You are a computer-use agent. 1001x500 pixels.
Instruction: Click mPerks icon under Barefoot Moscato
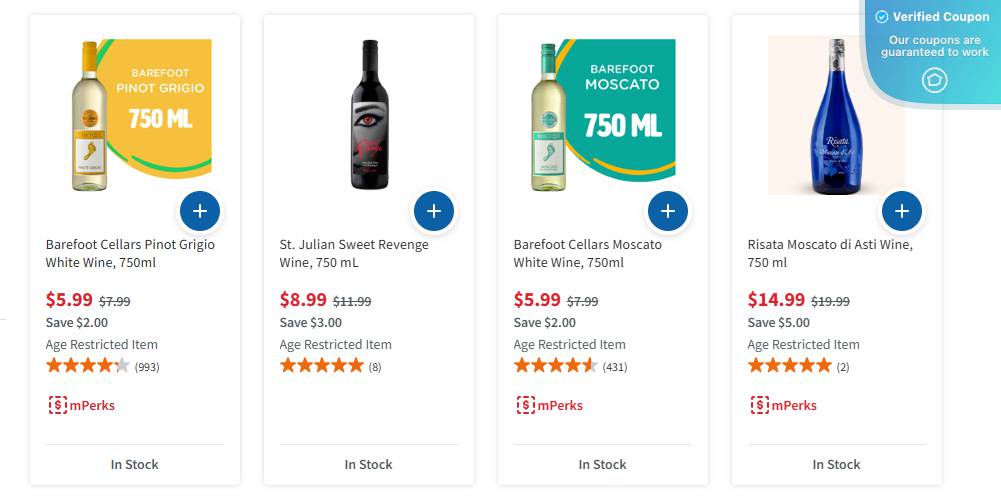pyautogui.click(x=526, y=405)
